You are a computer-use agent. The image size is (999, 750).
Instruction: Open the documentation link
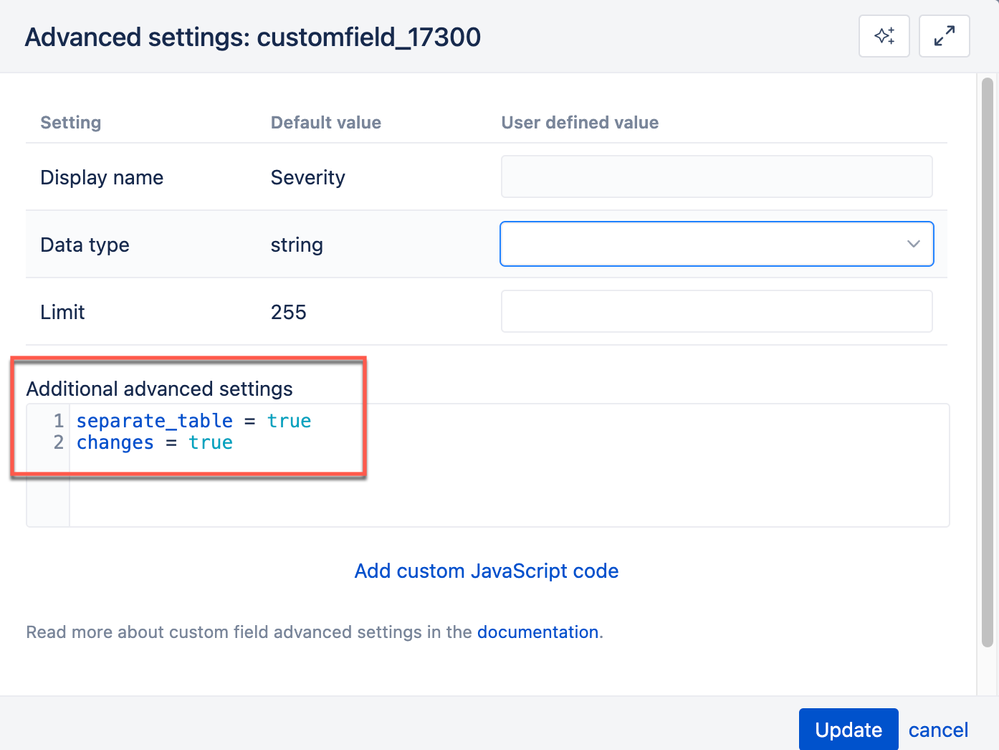click(x=537, y=632)
